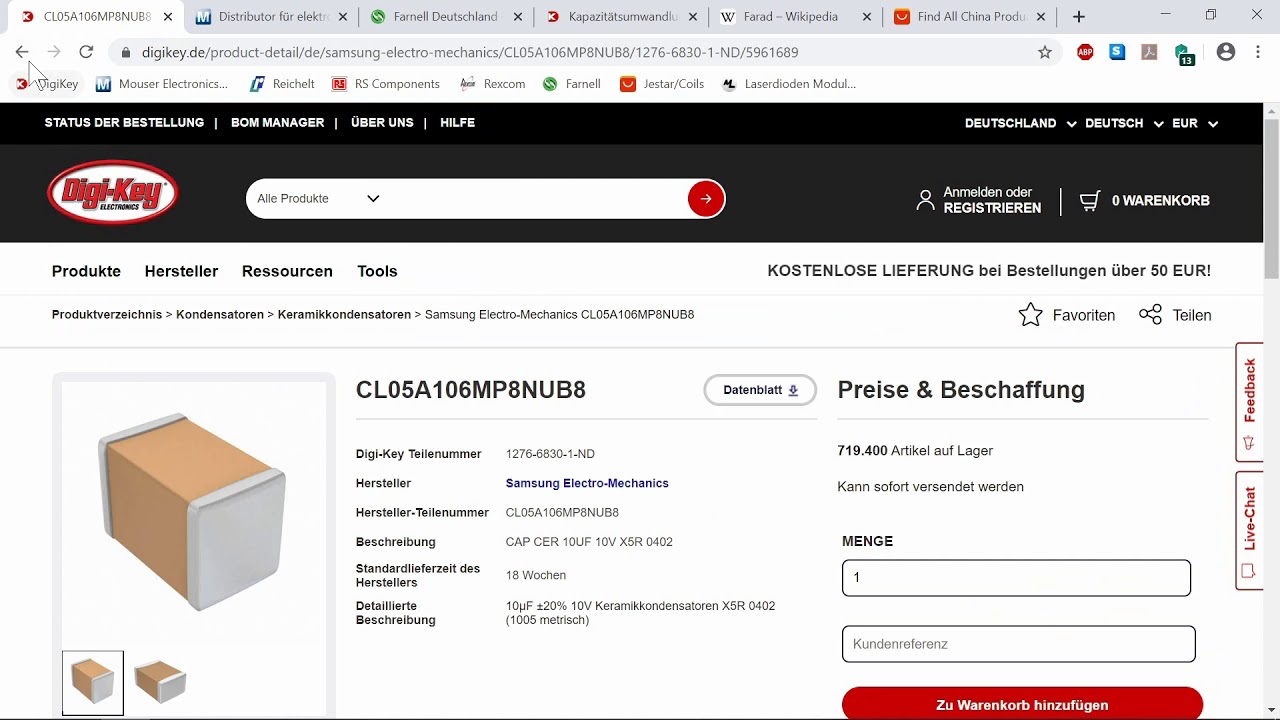The image size is (1280, 720).
Task: Select the second capacitor thumbnail
Action: tap(160, 683)
